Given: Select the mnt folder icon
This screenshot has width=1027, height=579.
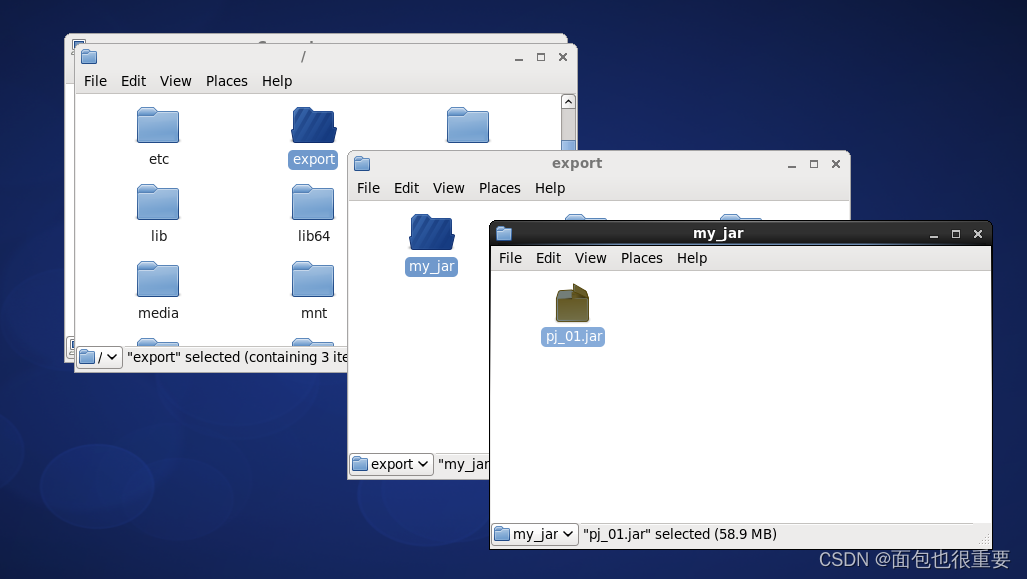Looking at the screenshot, I should [x=313, y=280].
